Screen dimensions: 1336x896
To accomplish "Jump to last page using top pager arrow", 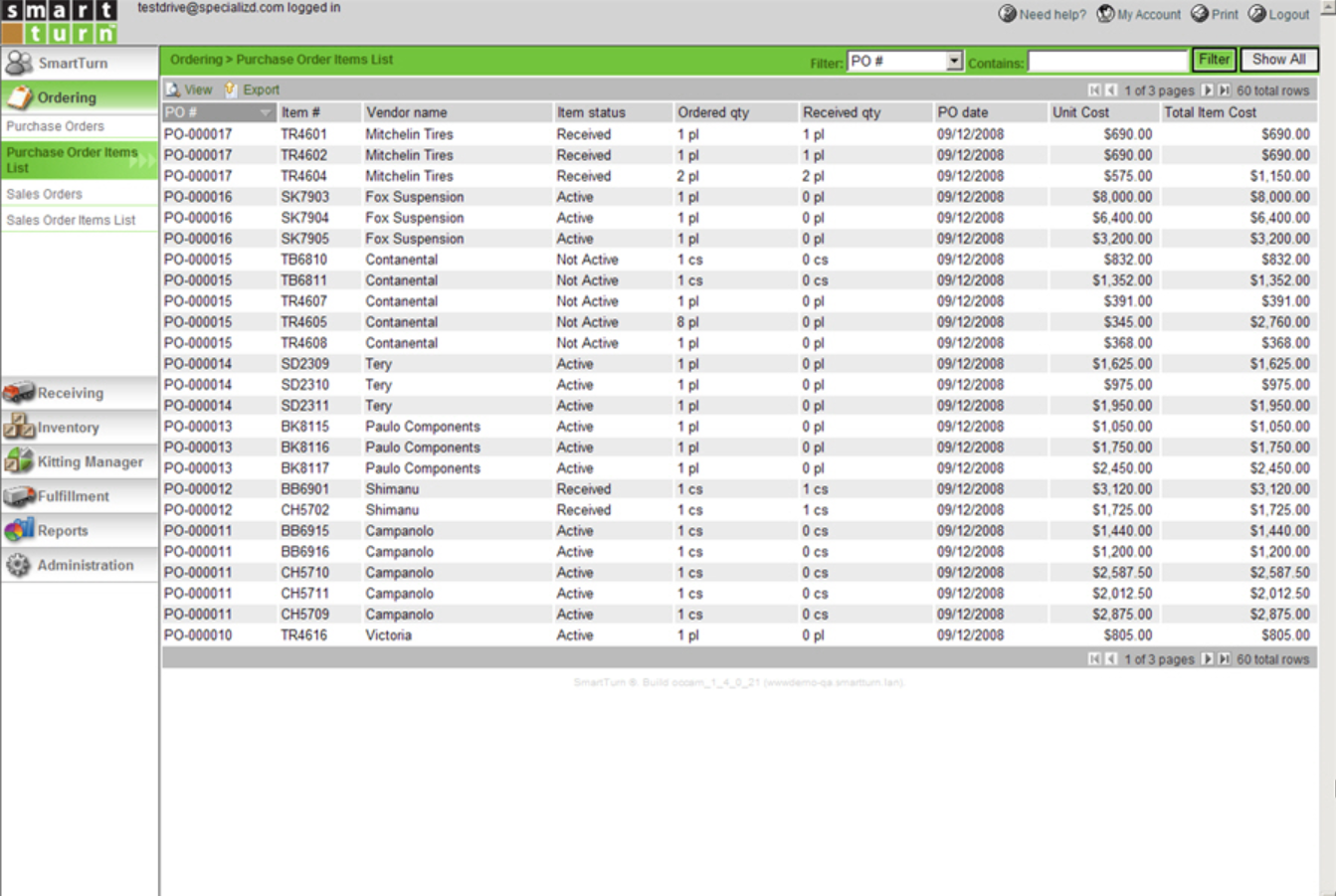I will point(1224,90).
